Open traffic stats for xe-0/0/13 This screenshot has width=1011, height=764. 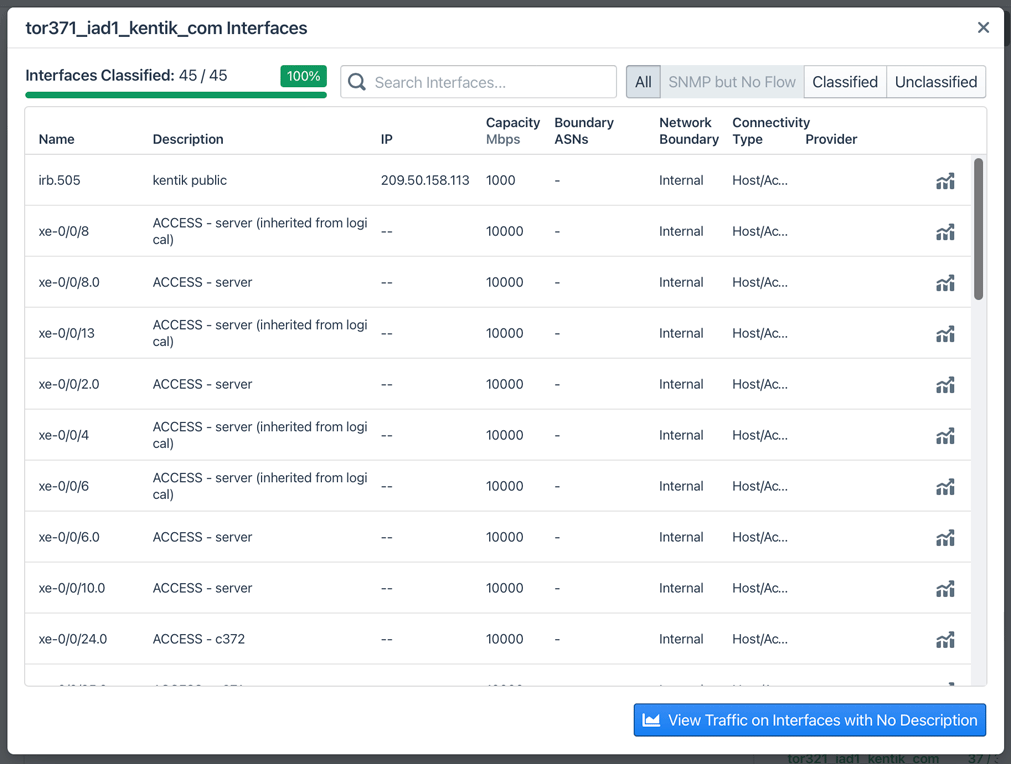[x=945, y=333]
